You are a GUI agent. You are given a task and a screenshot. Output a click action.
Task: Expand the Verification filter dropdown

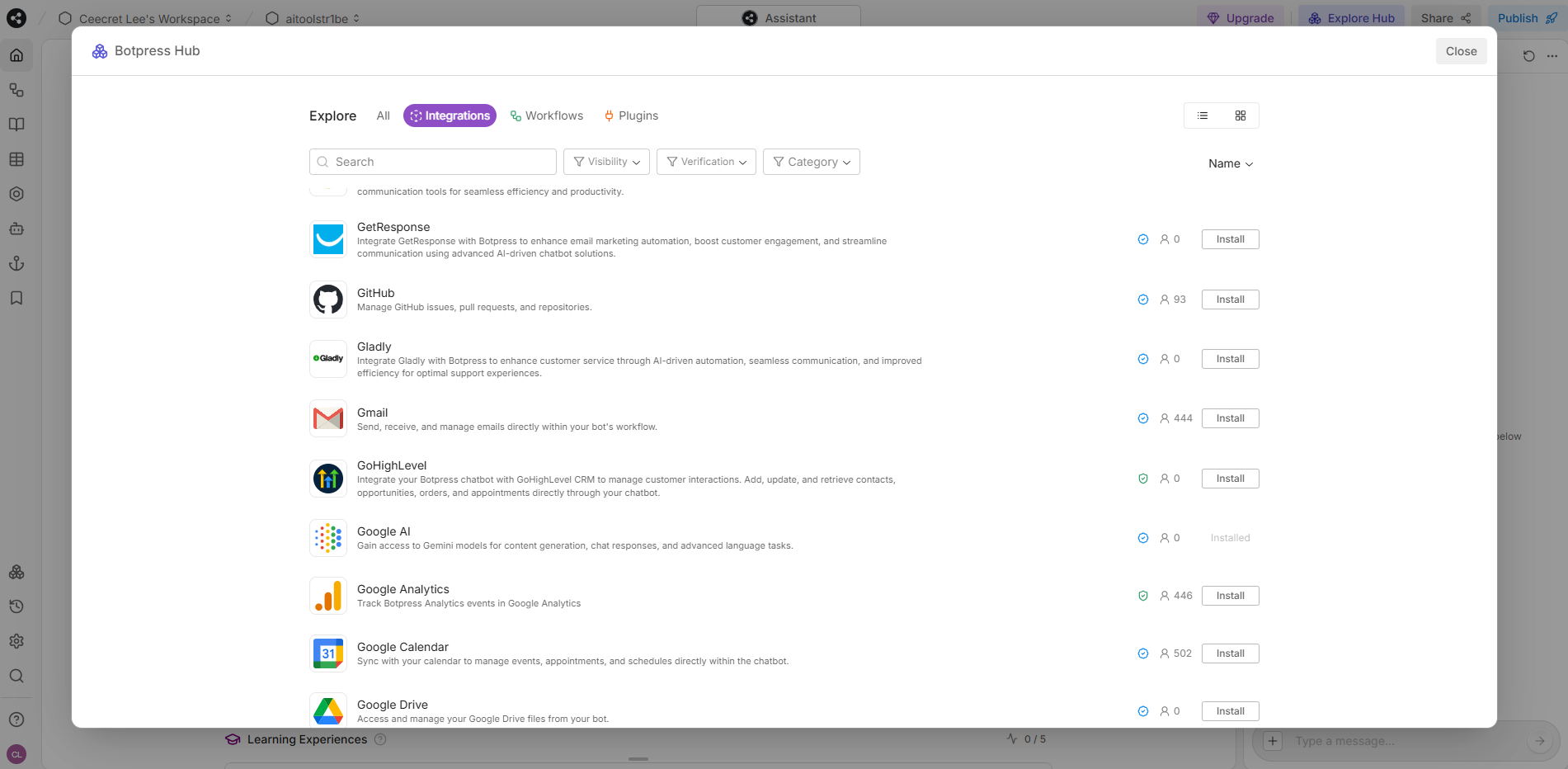pyautogui.click(x=705, y=161)
